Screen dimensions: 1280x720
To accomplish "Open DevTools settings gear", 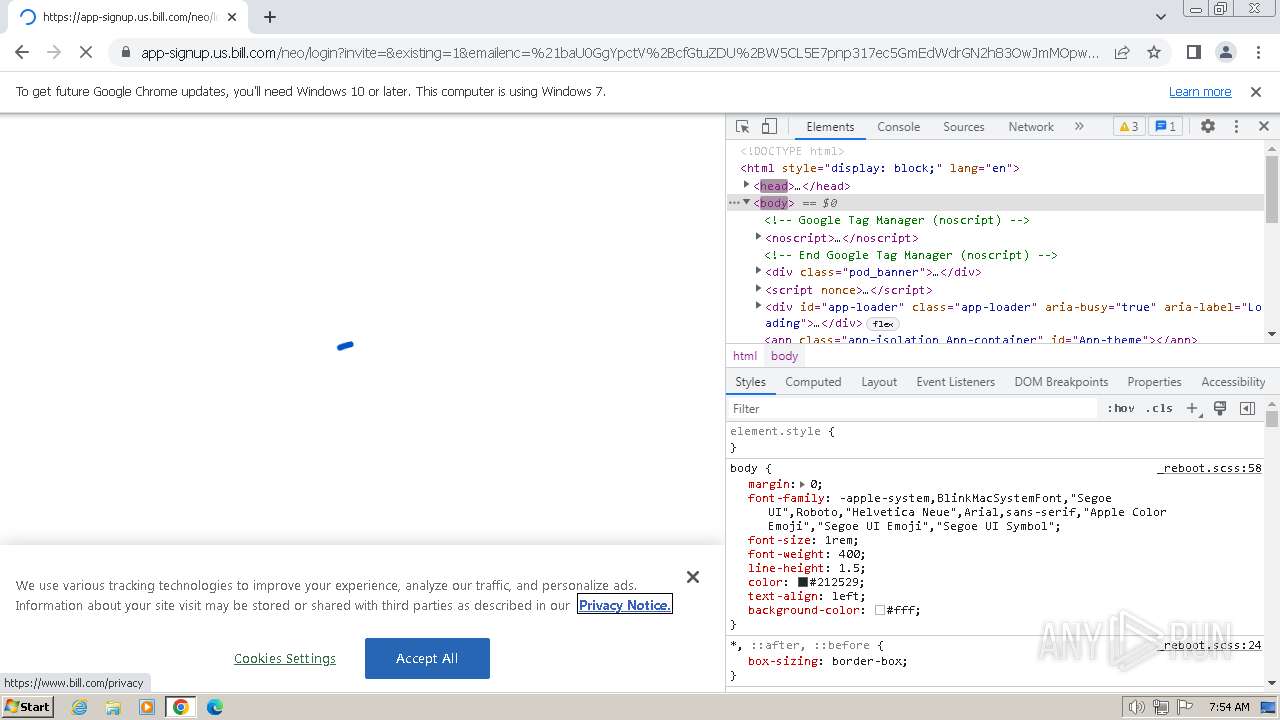I will click(1208, 127).
